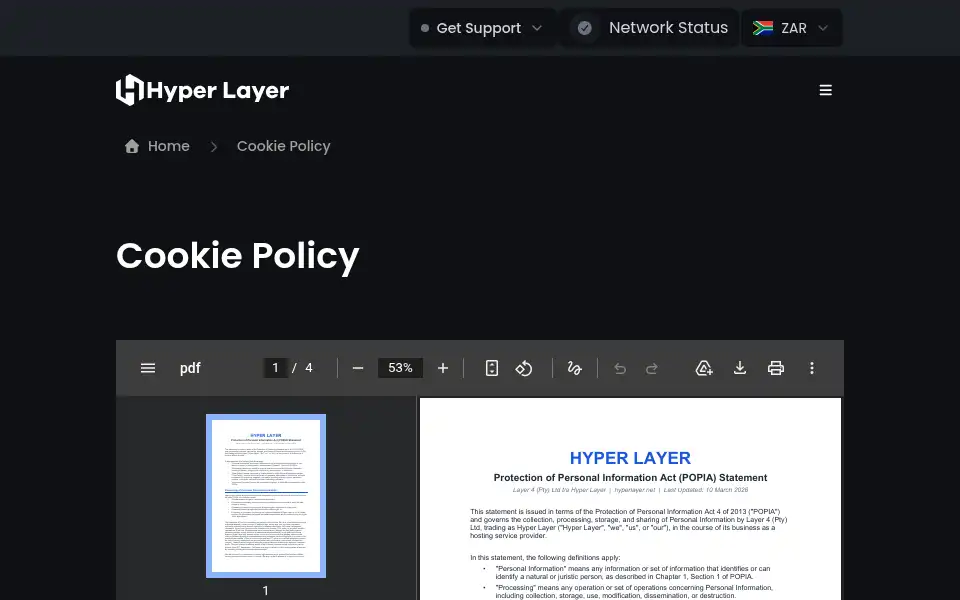Open the hamburger navigation menu
The image size is (960, 600).
coord(825,90)
